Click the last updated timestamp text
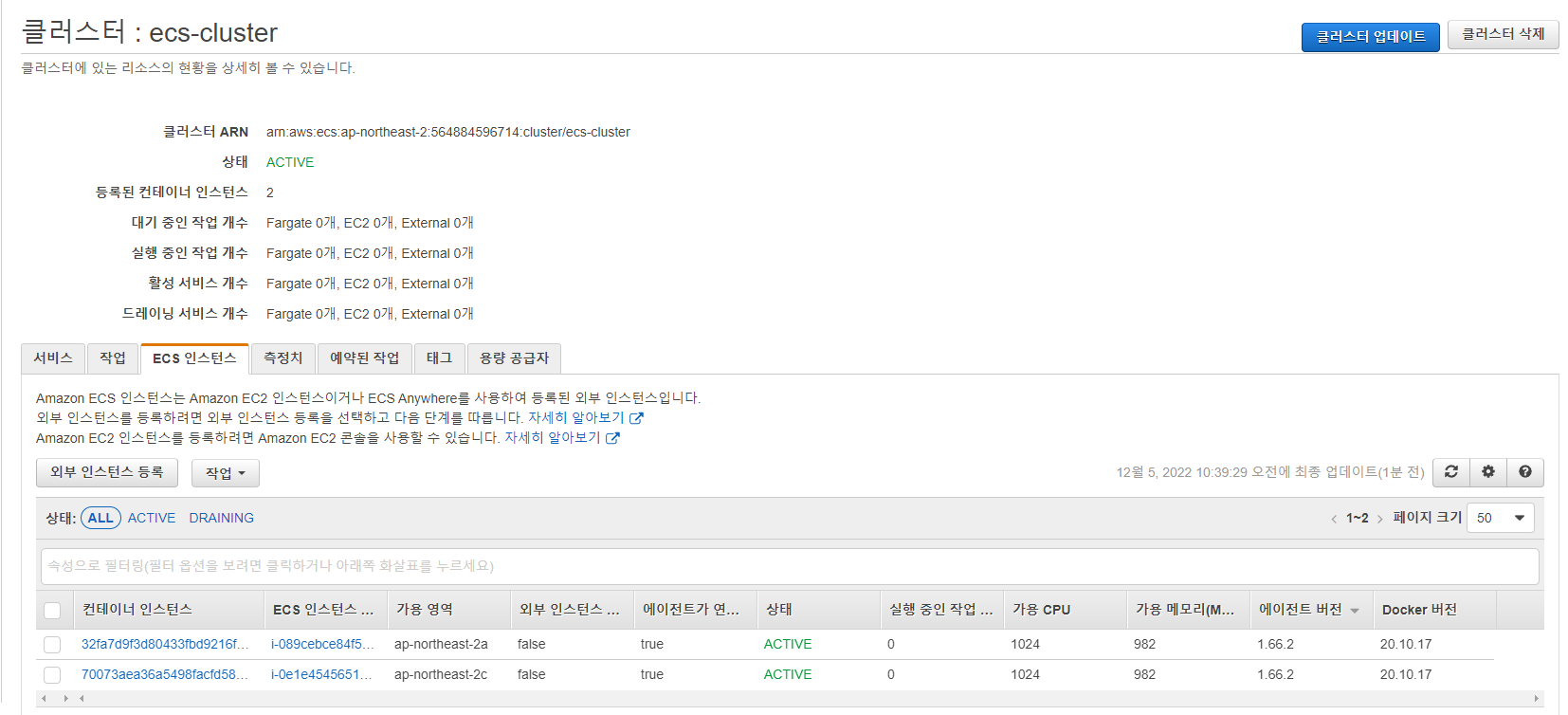This screenshot has height=715, width=1568. point(1270,472)
